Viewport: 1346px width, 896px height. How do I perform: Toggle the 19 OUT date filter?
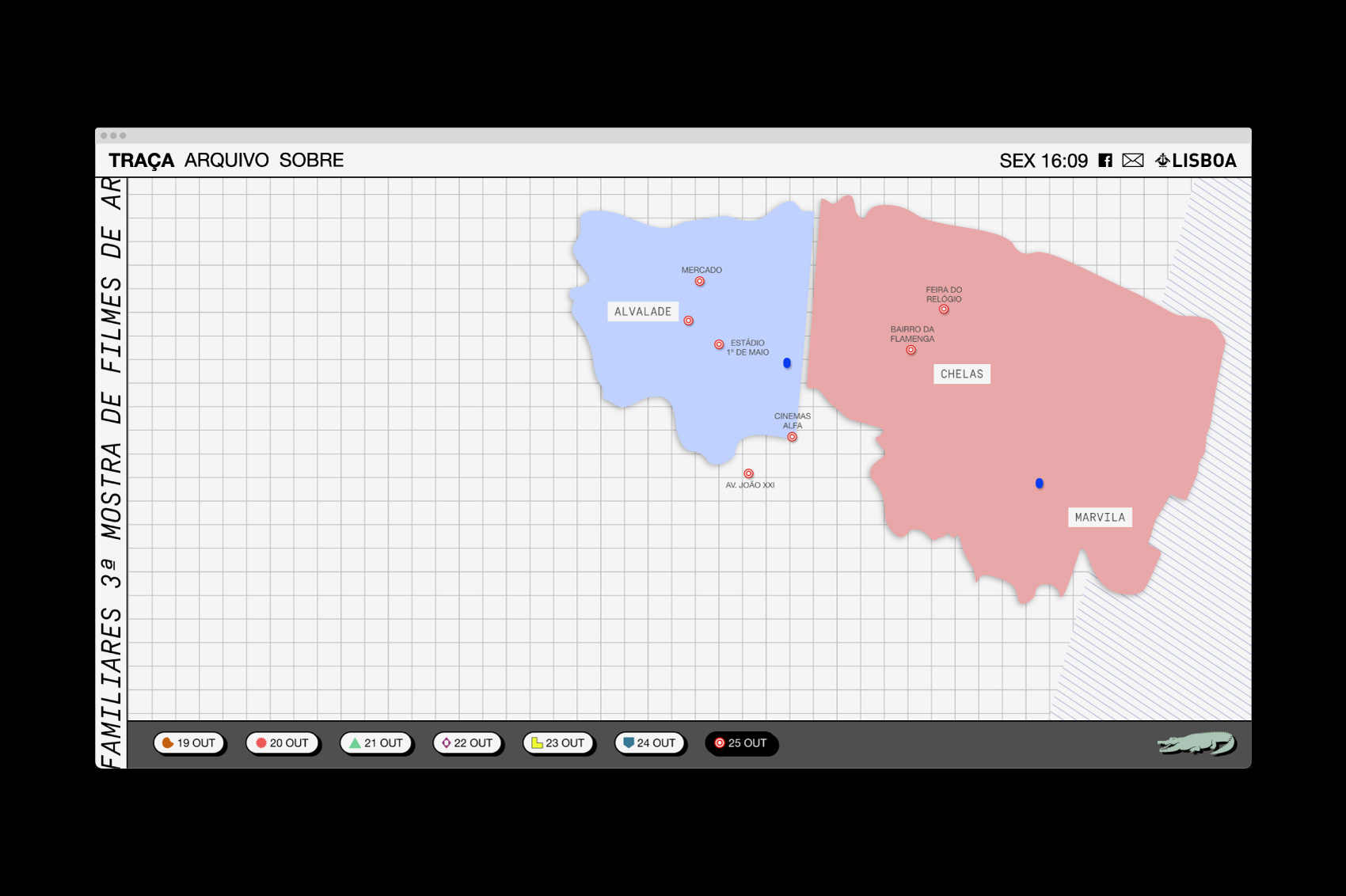pos(189,743)
